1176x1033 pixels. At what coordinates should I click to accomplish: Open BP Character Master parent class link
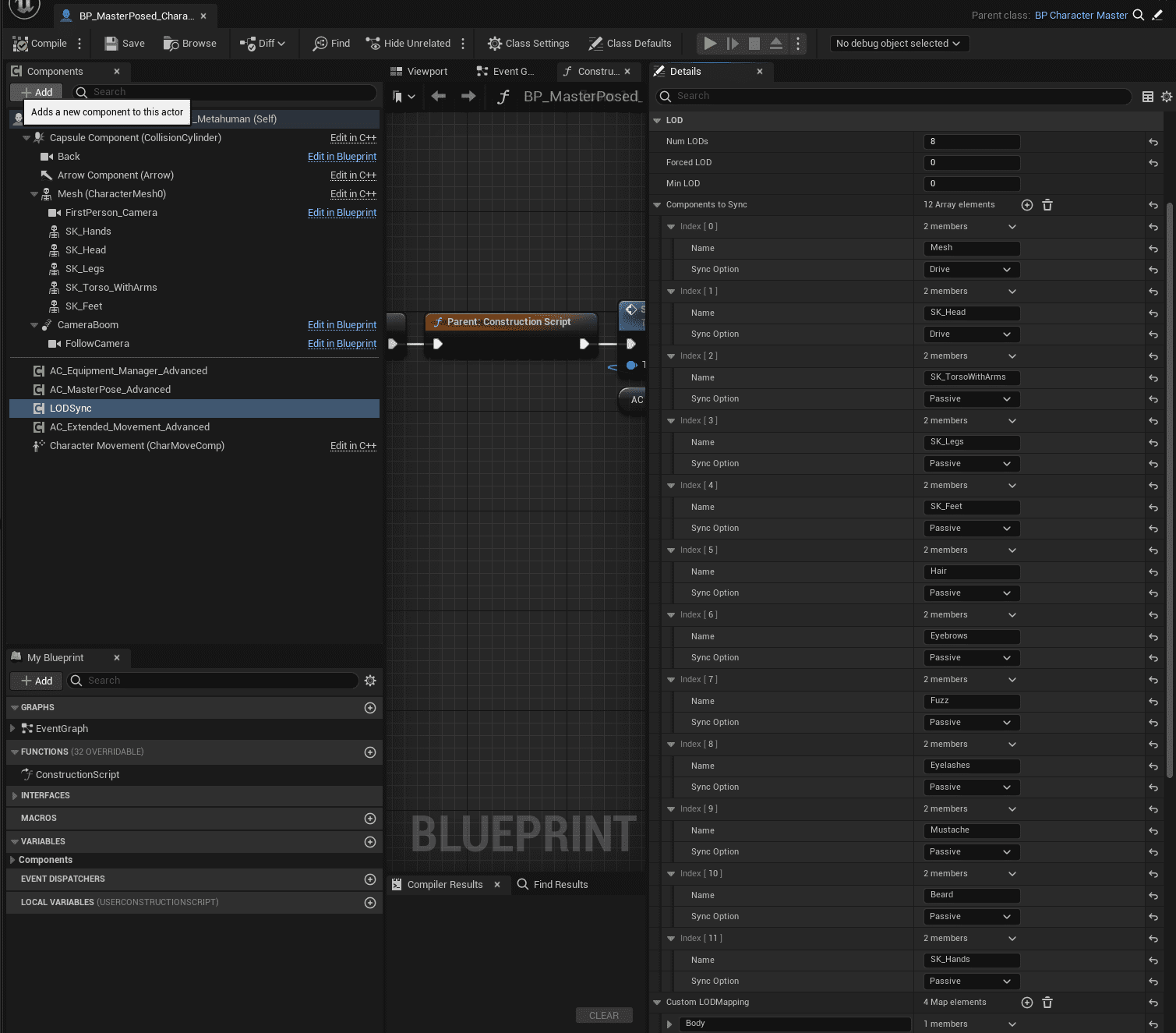1081,15
